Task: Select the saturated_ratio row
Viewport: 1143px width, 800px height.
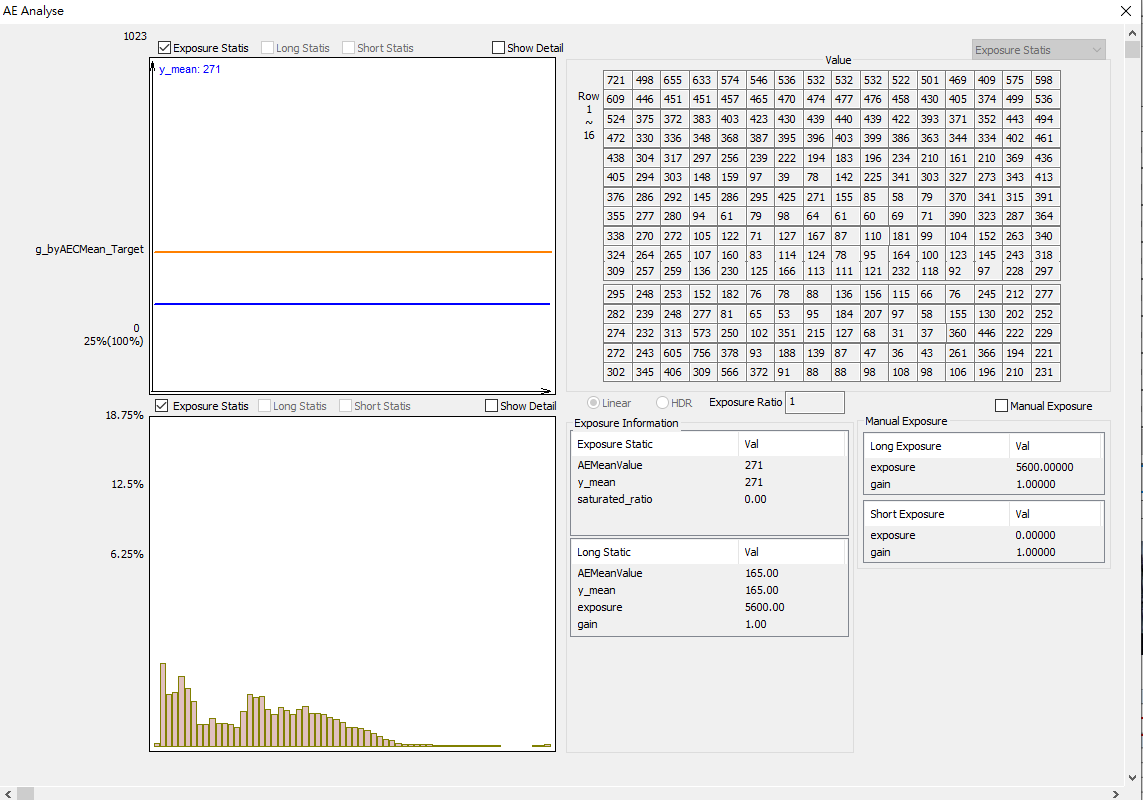Action: (x=615, y=499)
